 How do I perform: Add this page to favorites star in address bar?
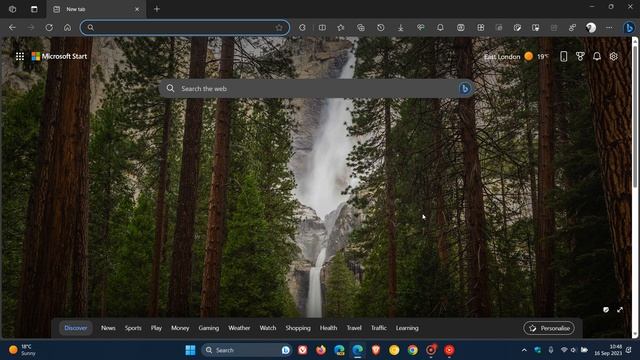point(279,28)
